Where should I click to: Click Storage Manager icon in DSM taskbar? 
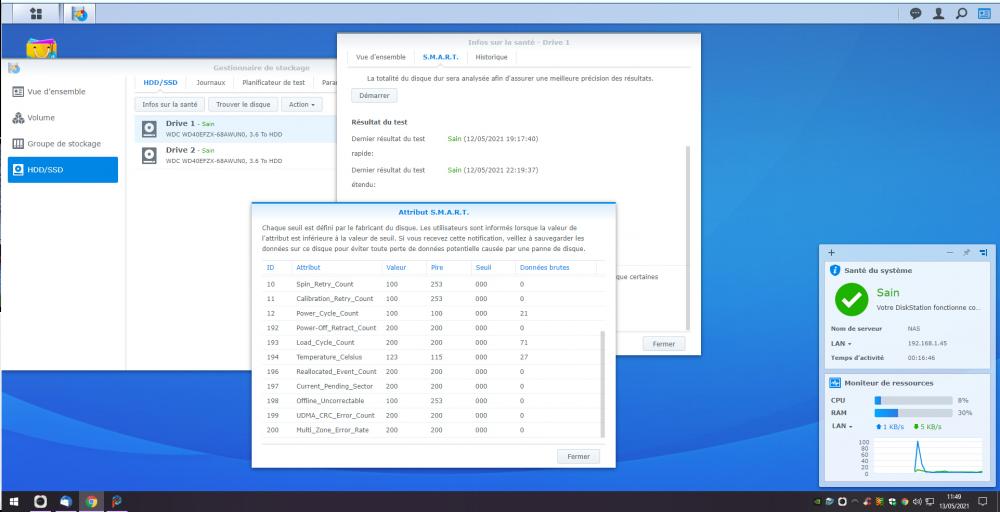(80, 13)
